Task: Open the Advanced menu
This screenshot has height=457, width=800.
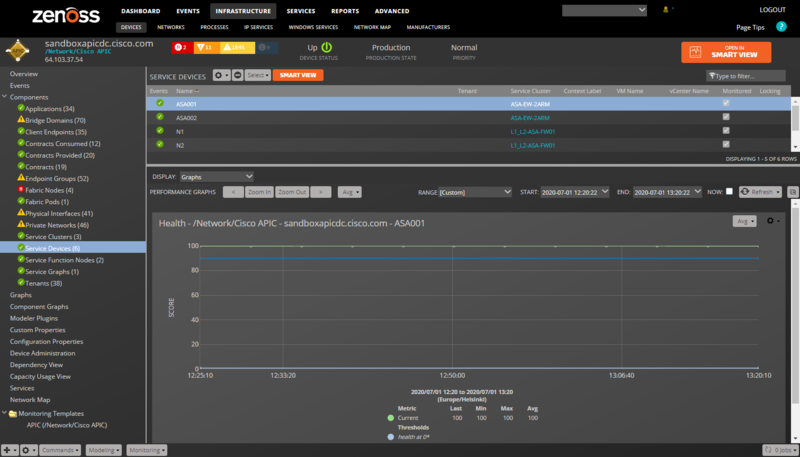Action: [392, 11]
